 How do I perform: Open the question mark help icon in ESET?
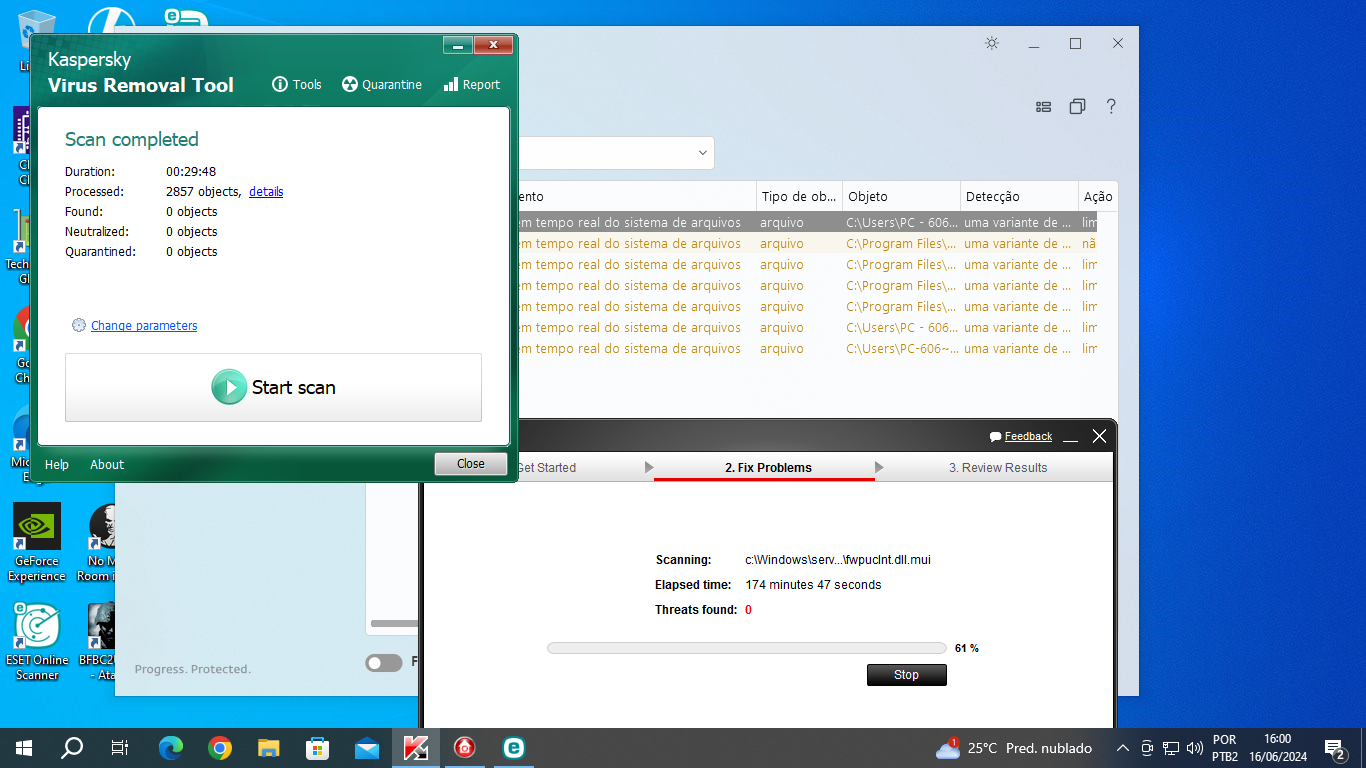(1111, 107)
